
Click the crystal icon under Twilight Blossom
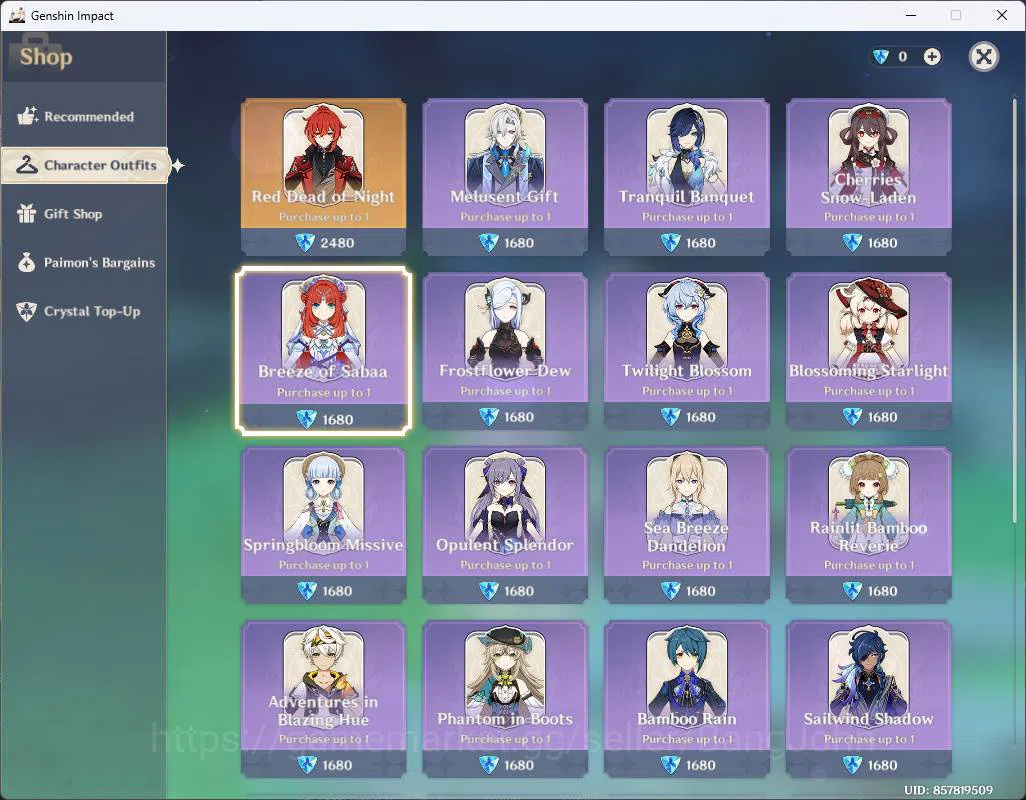tap(670, 417)
